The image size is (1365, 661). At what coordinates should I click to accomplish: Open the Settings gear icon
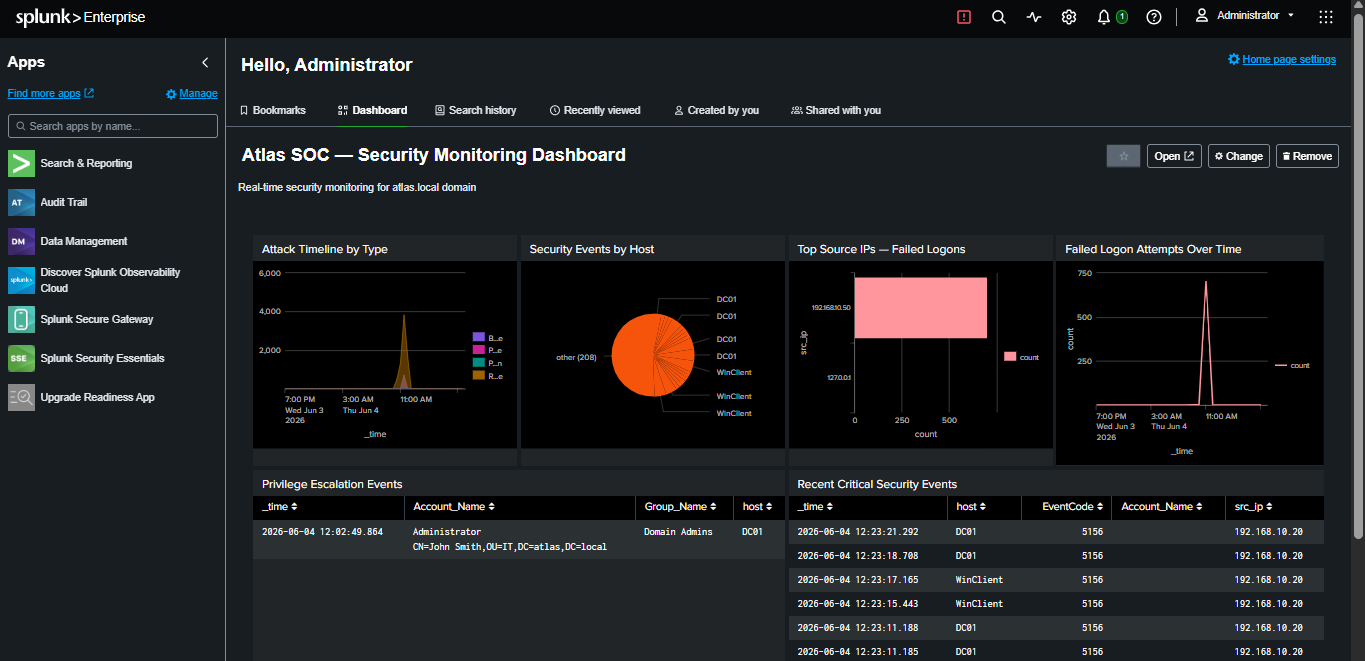1069,17
